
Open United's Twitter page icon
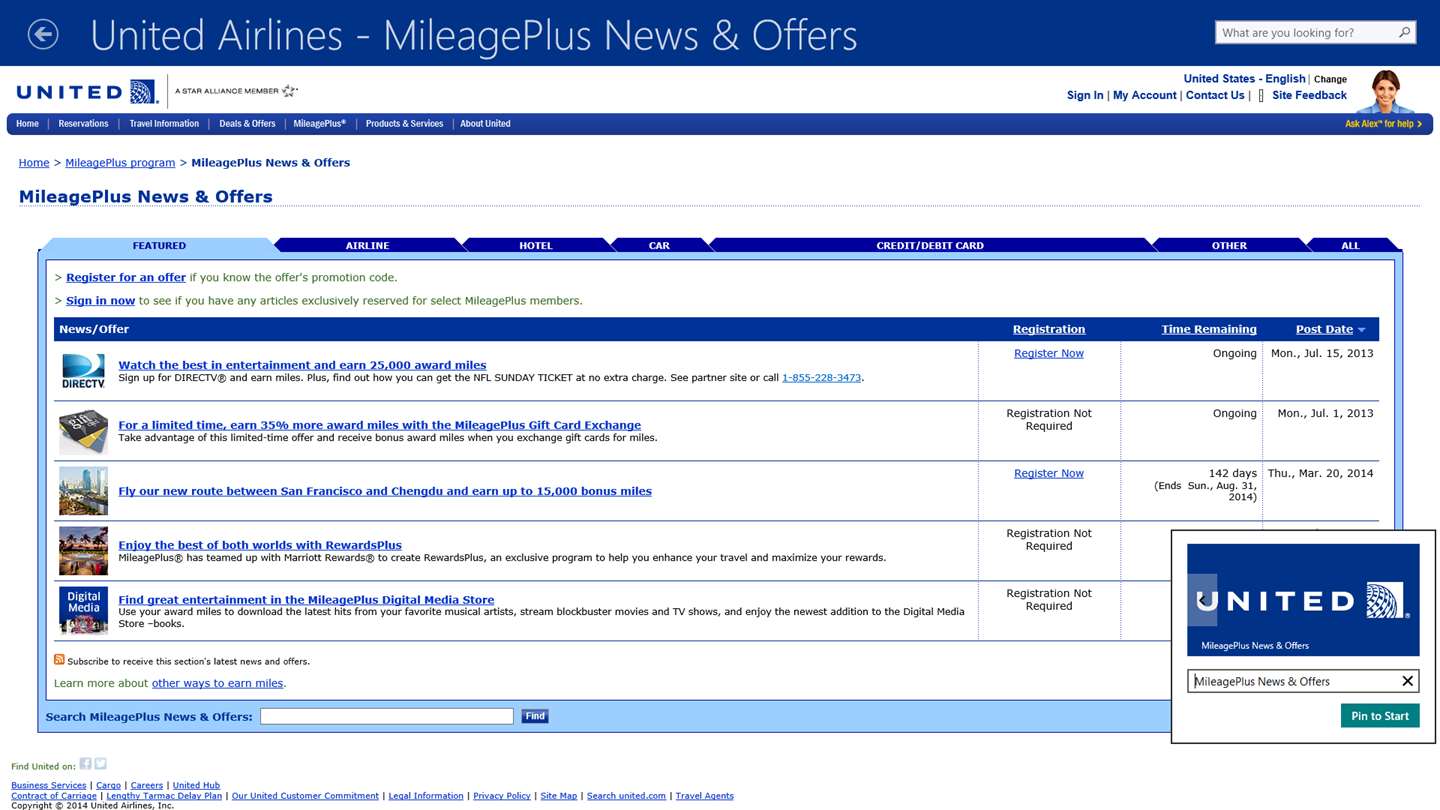click(x=100, y=764)
